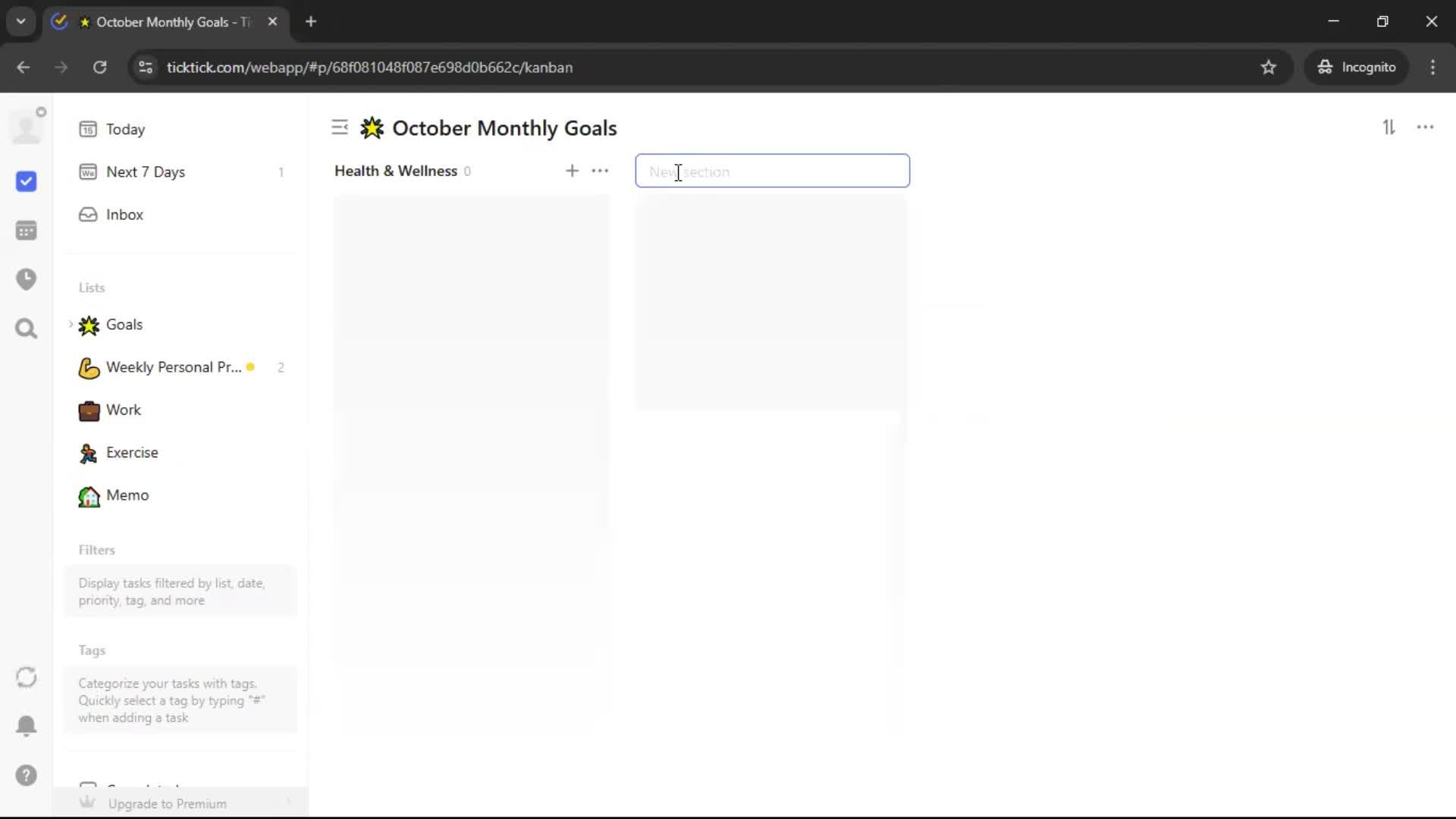Open the Help question mark icon
This screenshot has width=1456, height=819.
(26, 775)
